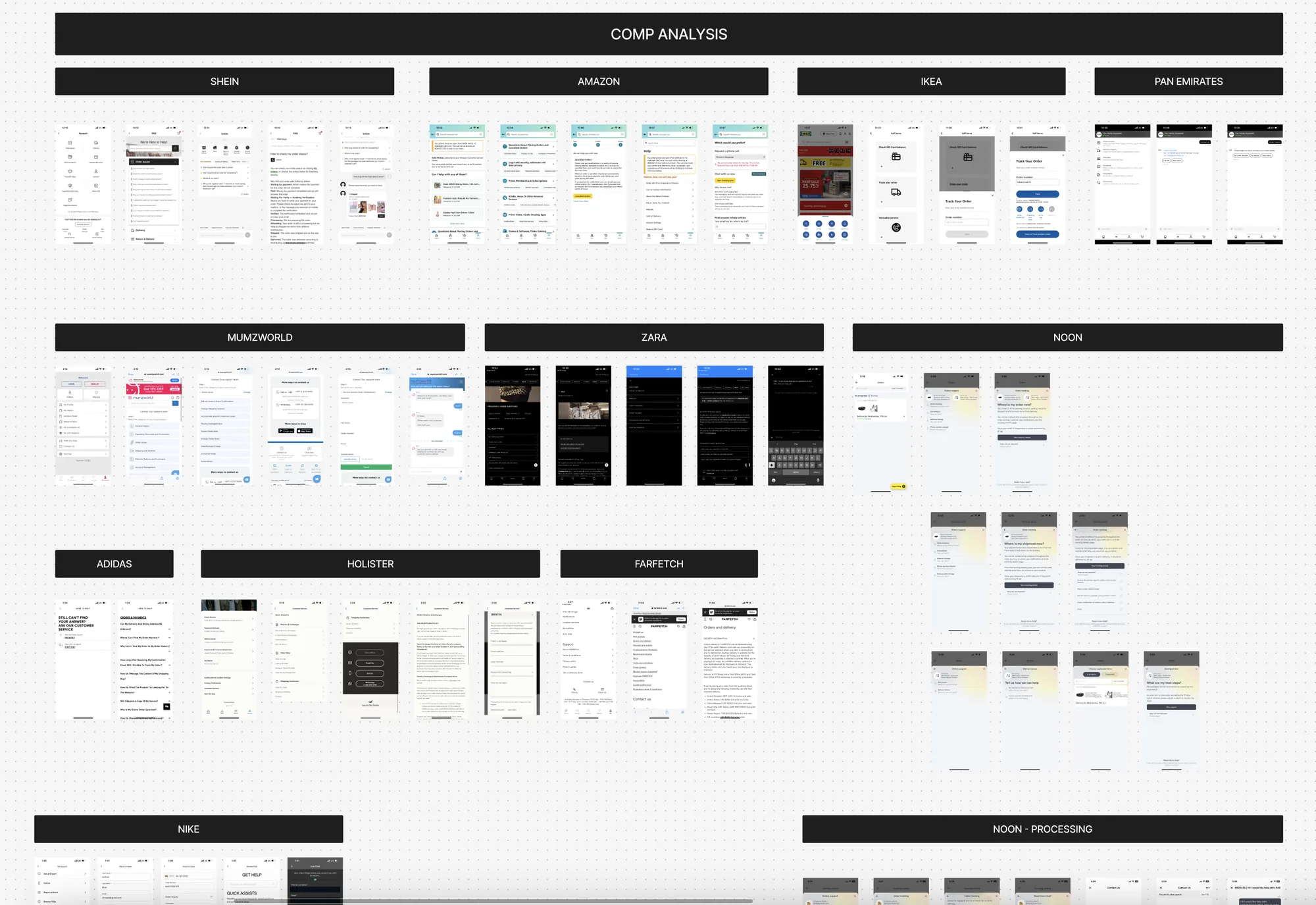
Task: Open Holister "Contact Us" form screenshot
Action: pyautogui.click(x=512, y=659)
